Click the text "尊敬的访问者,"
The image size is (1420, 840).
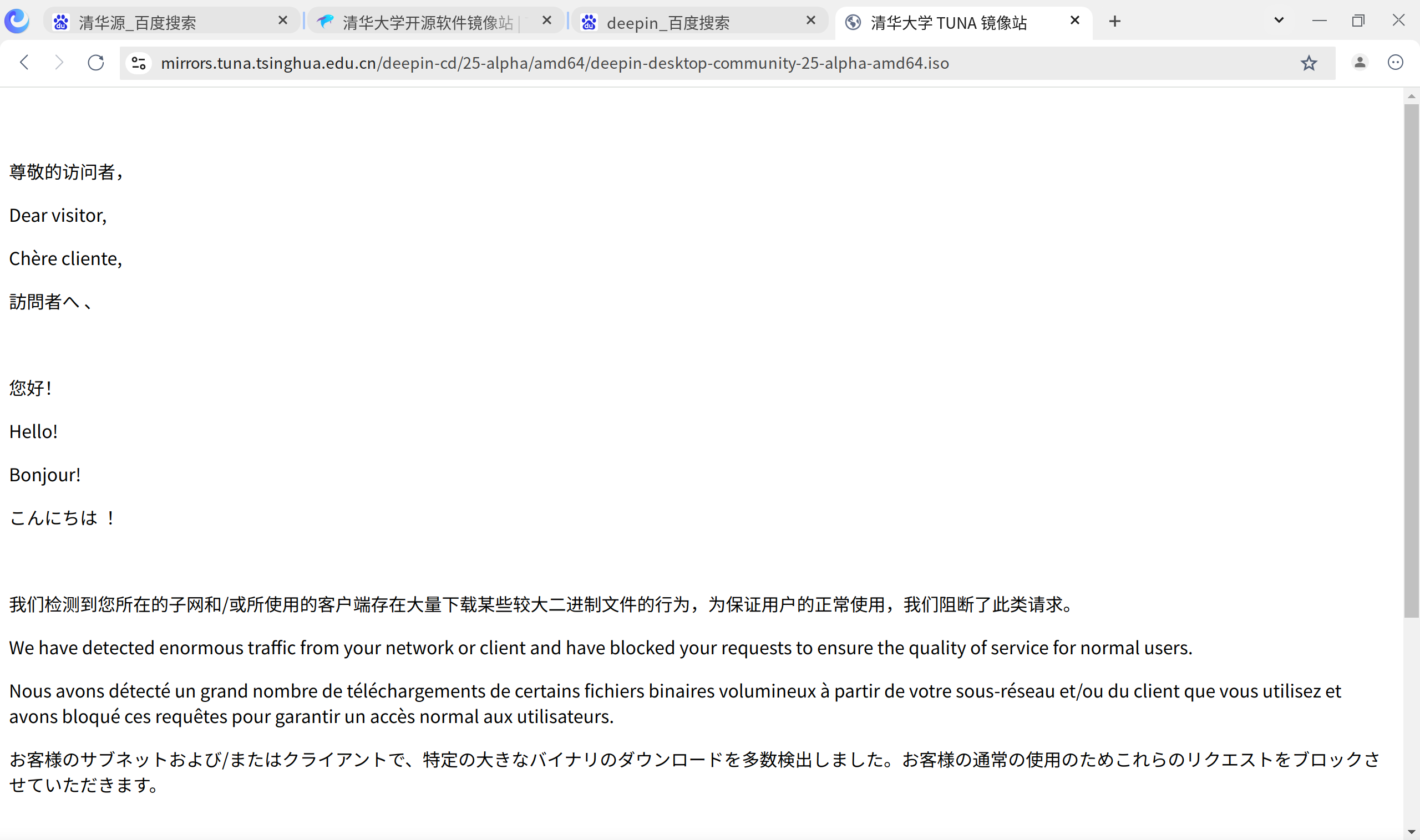click(x=66, y=172)
